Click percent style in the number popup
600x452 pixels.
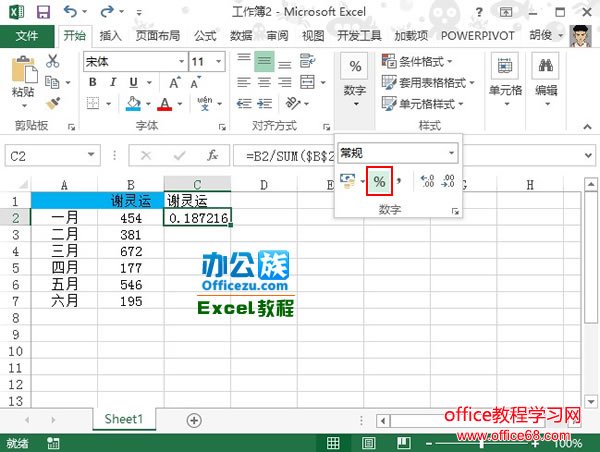(379, 181)
